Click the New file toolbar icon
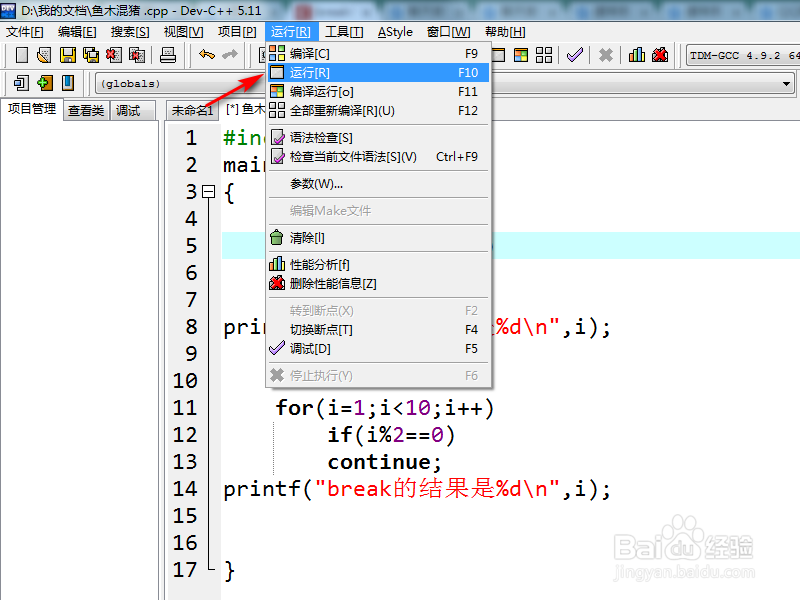Screen dimensions: 800x600 tap(21, 55)
